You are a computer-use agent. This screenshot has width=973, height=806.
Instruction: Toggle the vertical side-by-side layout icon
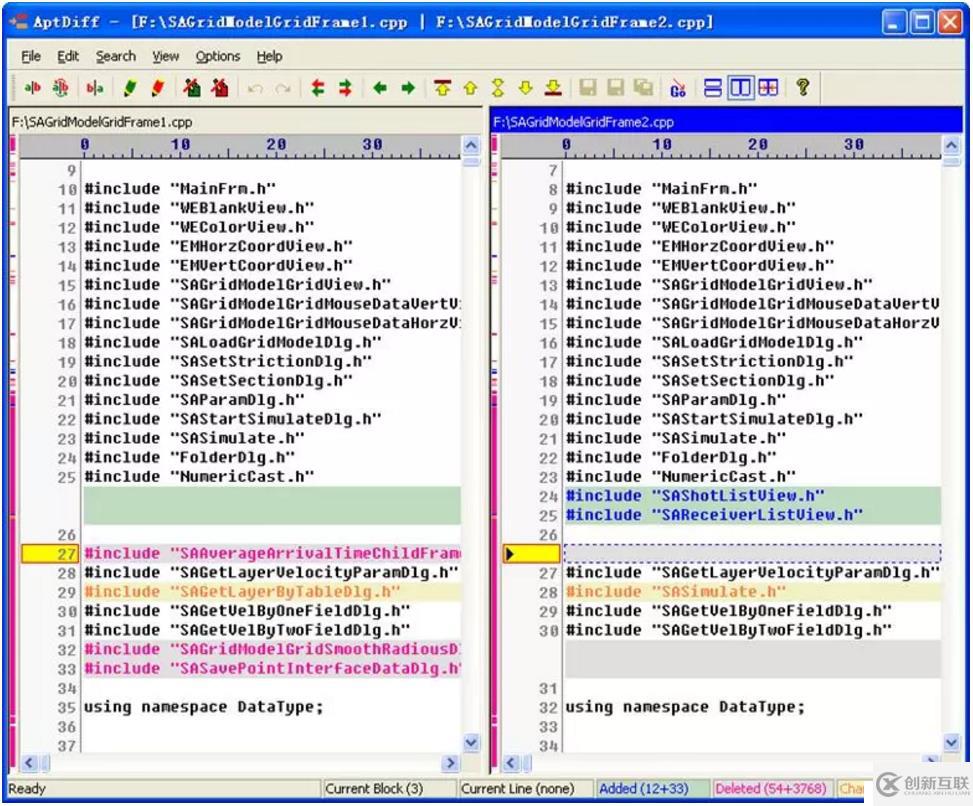pyautogui.click(x=740, y=88)
